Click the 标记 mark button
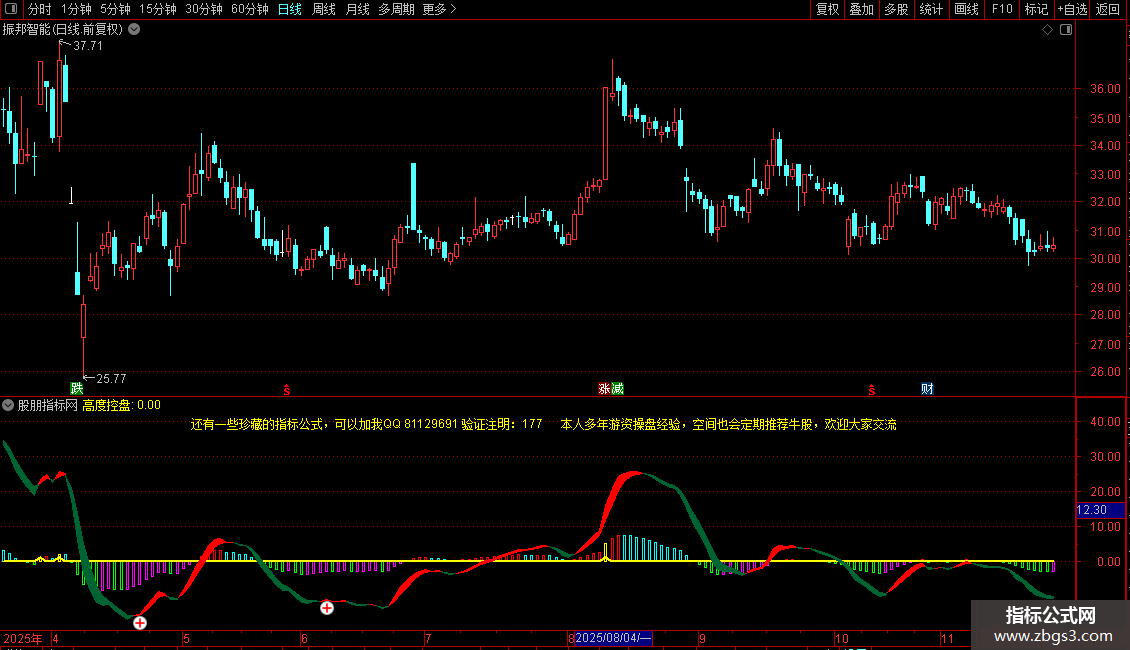The height and width of the screenshot is (650, 1130). pos(1036,9)
